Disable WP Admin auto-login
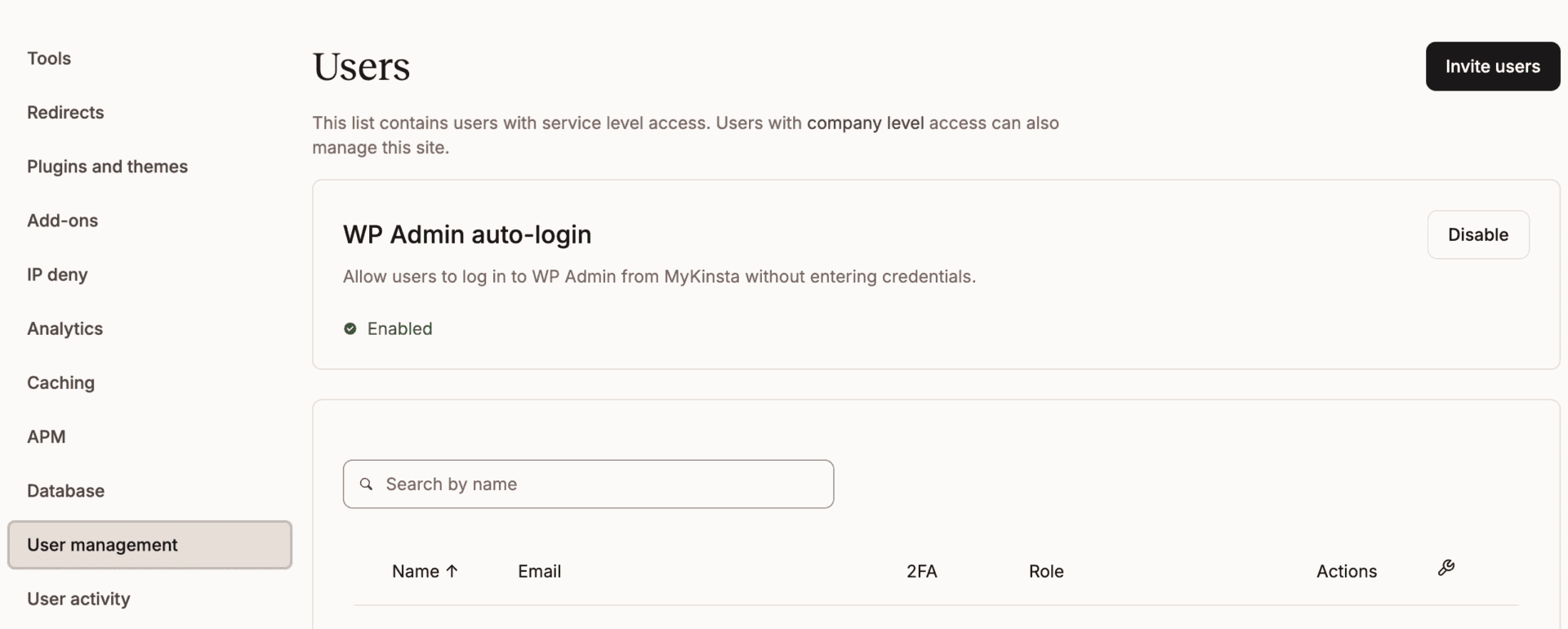 [x=1477, y=234]
